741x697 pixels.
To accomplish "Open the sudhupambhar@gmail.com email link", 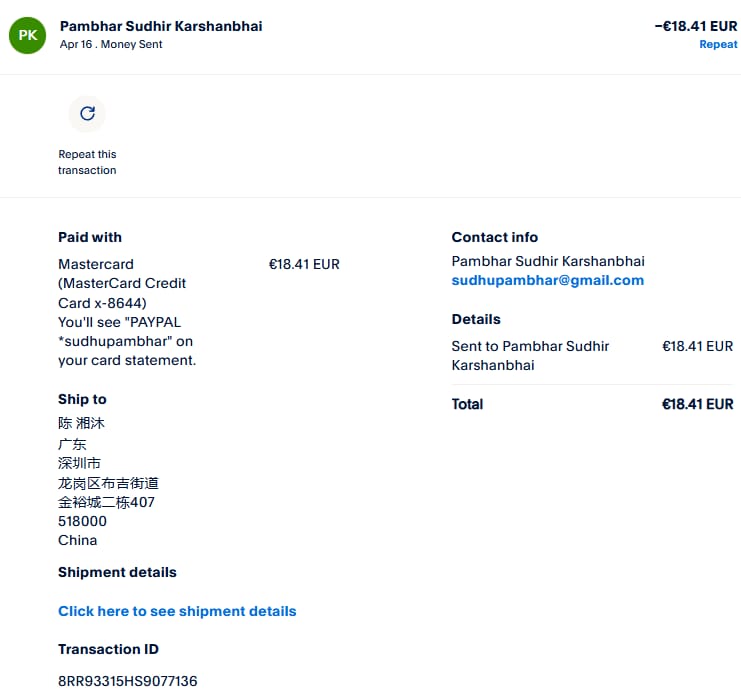I will pos(547,280).
